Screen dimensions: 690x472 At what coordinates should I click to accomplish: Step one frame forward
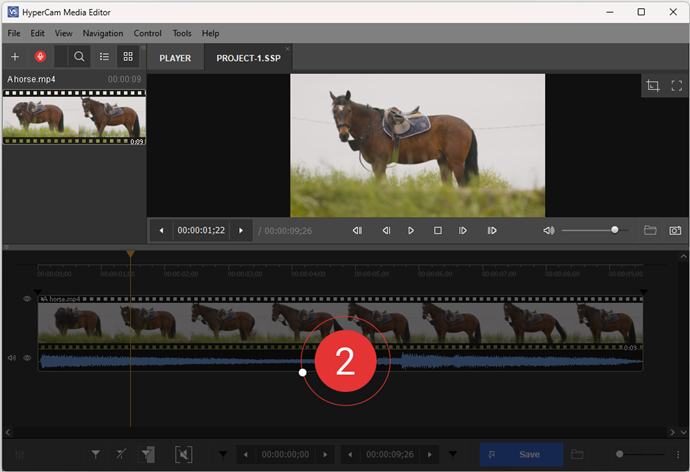(x=462, y=231)
